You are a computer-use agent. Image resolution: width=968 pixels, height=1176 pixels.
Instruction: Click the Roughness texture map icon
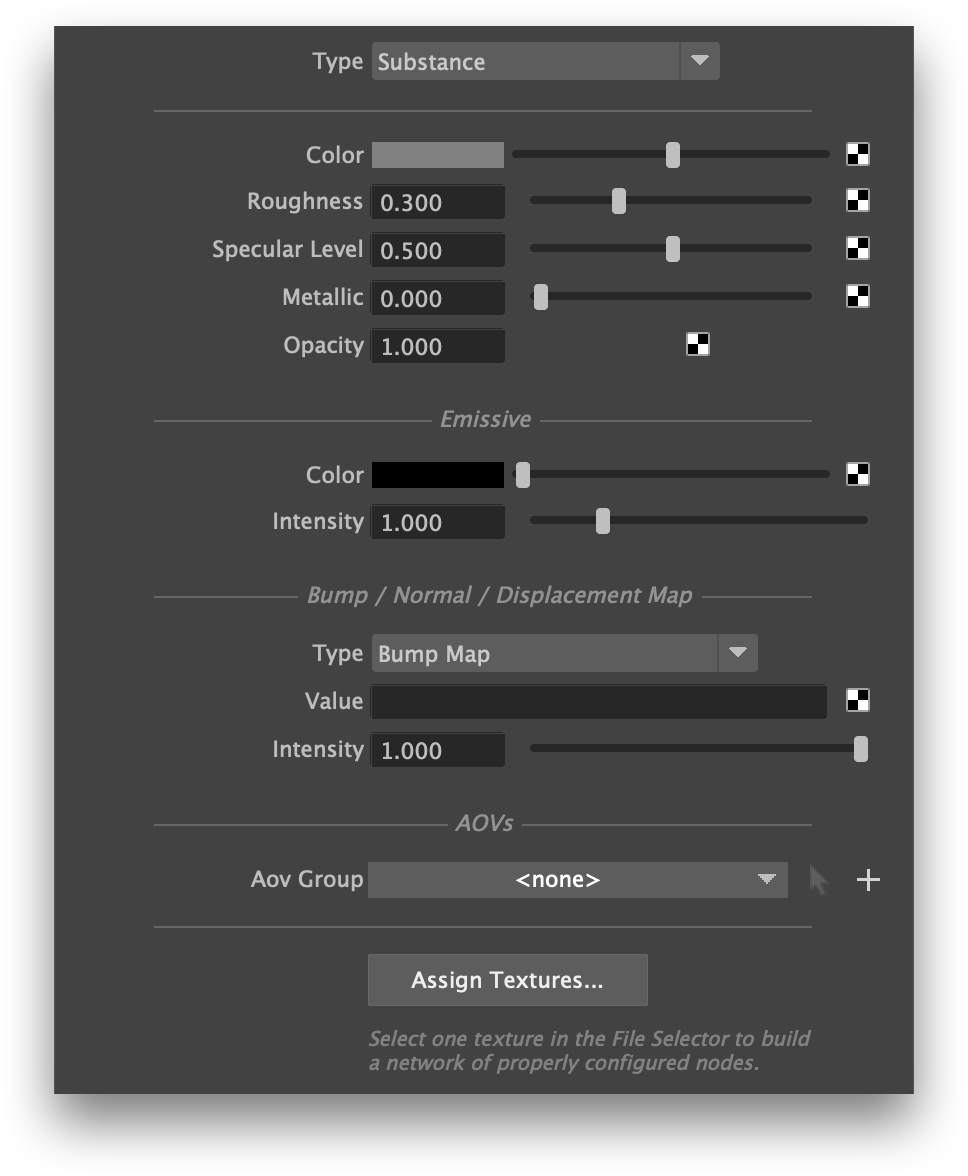click(858, 201)
